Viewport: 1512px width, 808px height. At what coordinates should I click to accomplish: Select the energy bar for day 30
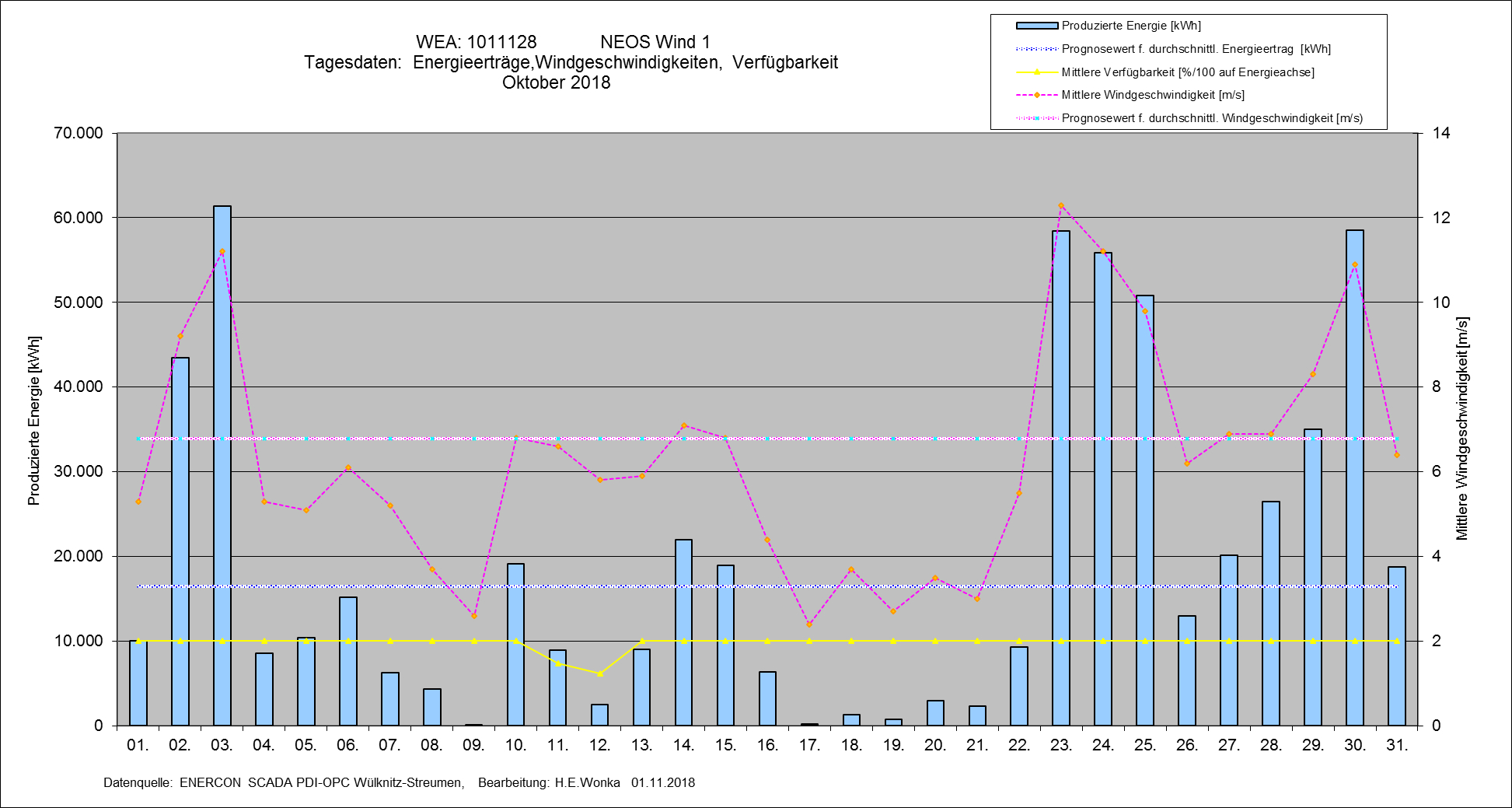click(1355, 478)
